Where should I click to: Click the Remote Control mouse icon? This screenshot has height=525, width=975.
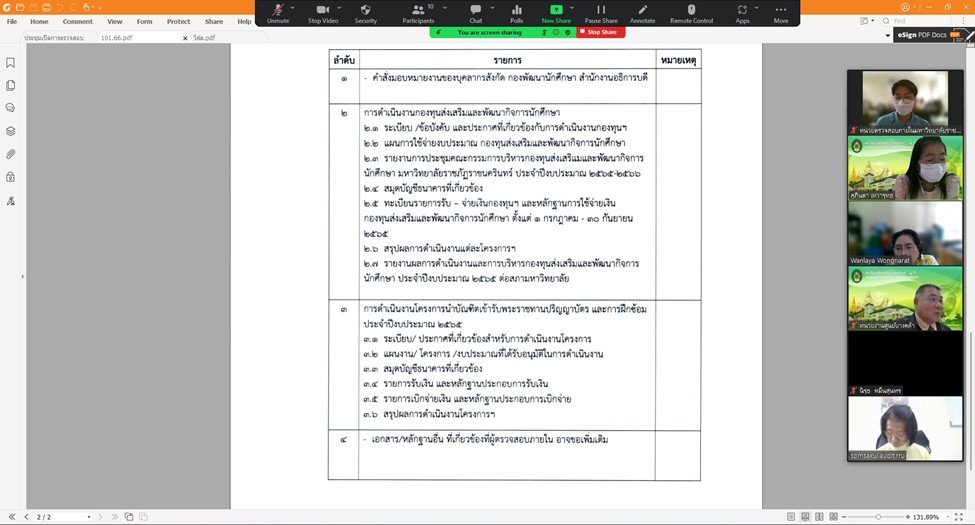(691, 9)
